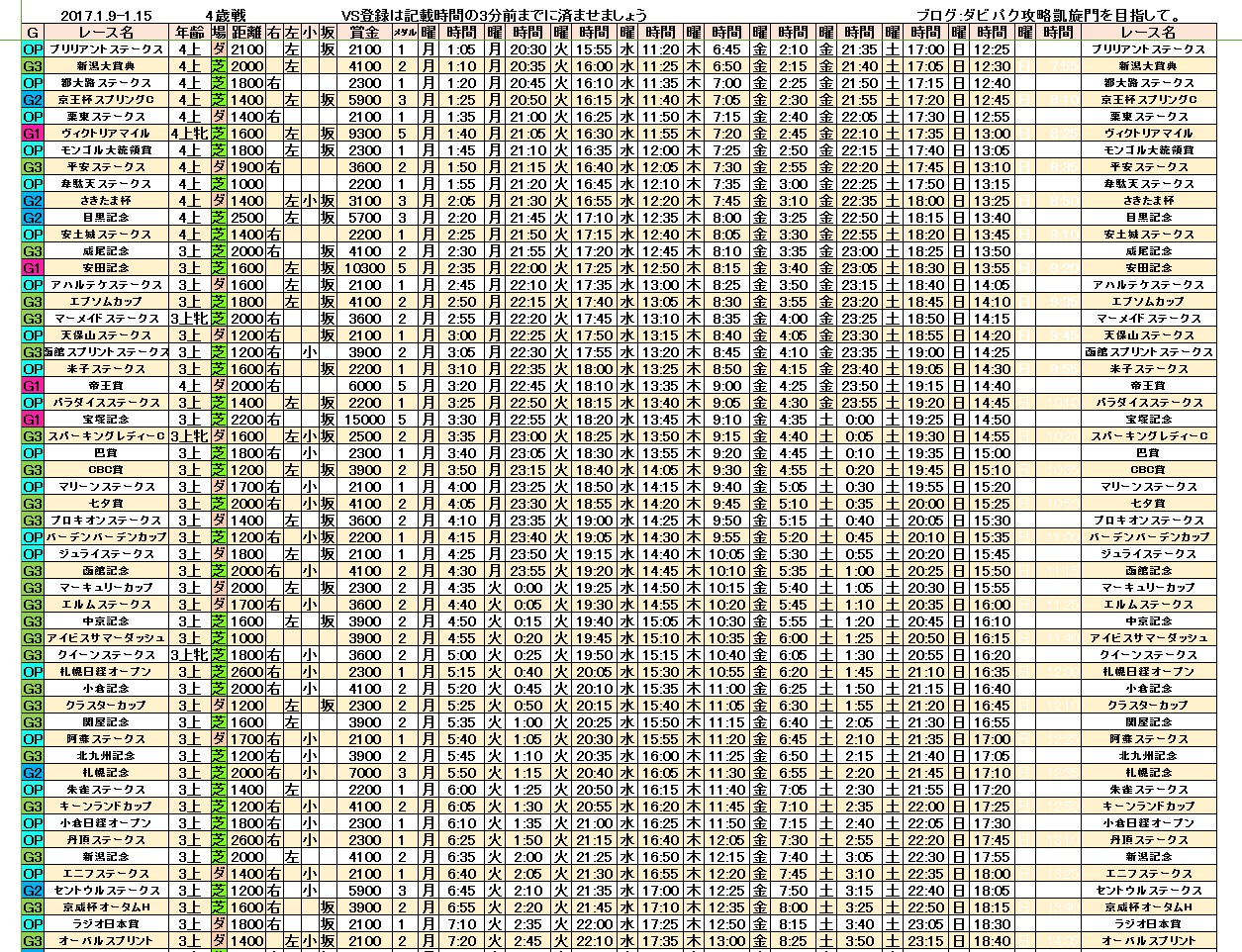Select prize value 2500 for スパーキングレディーC
This screenshot has width=1242, height=952.
click(364, 436)
